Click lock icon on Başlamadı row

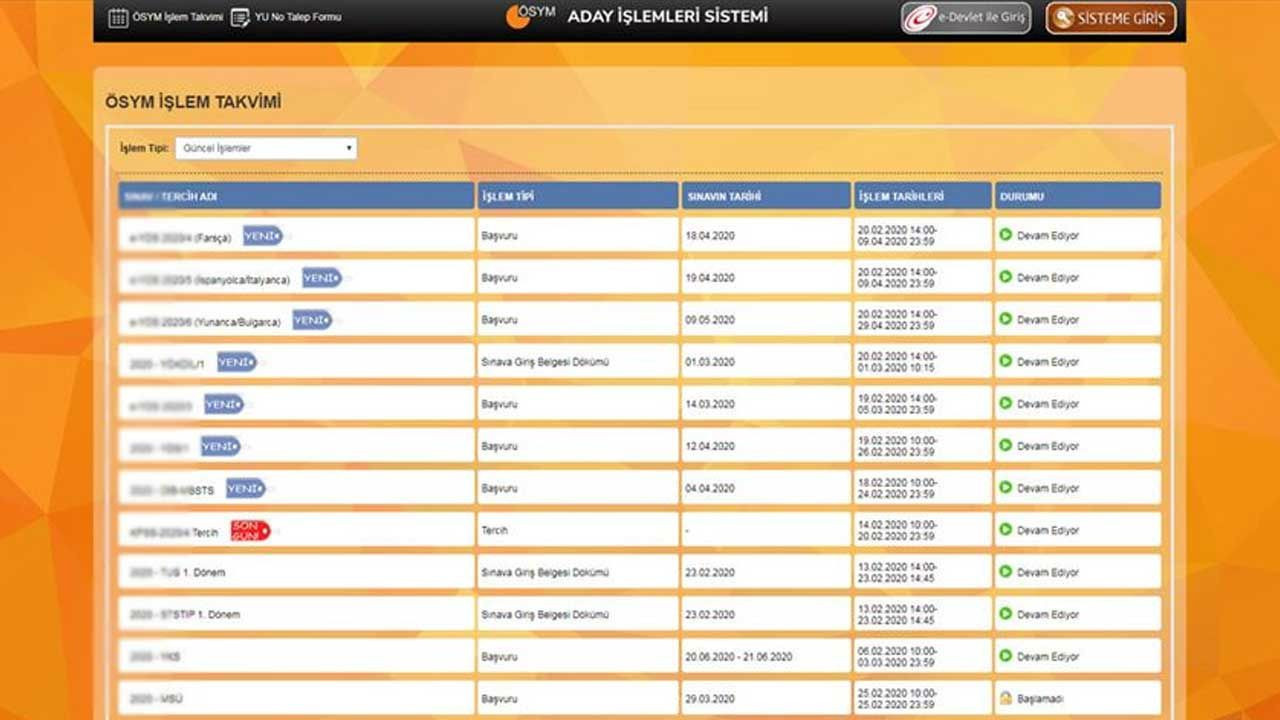(1005, 698)
